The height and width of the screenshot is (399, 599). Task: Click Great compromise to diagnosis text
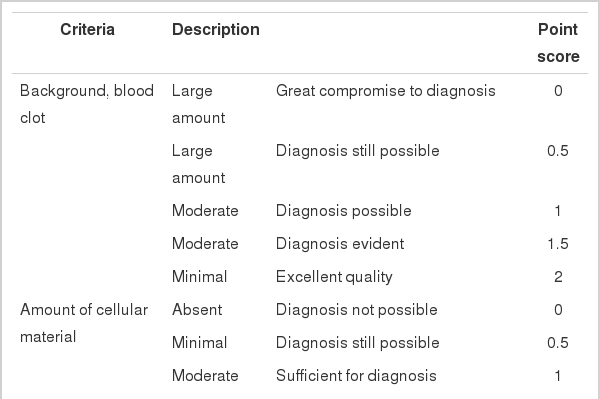[385, 91]
